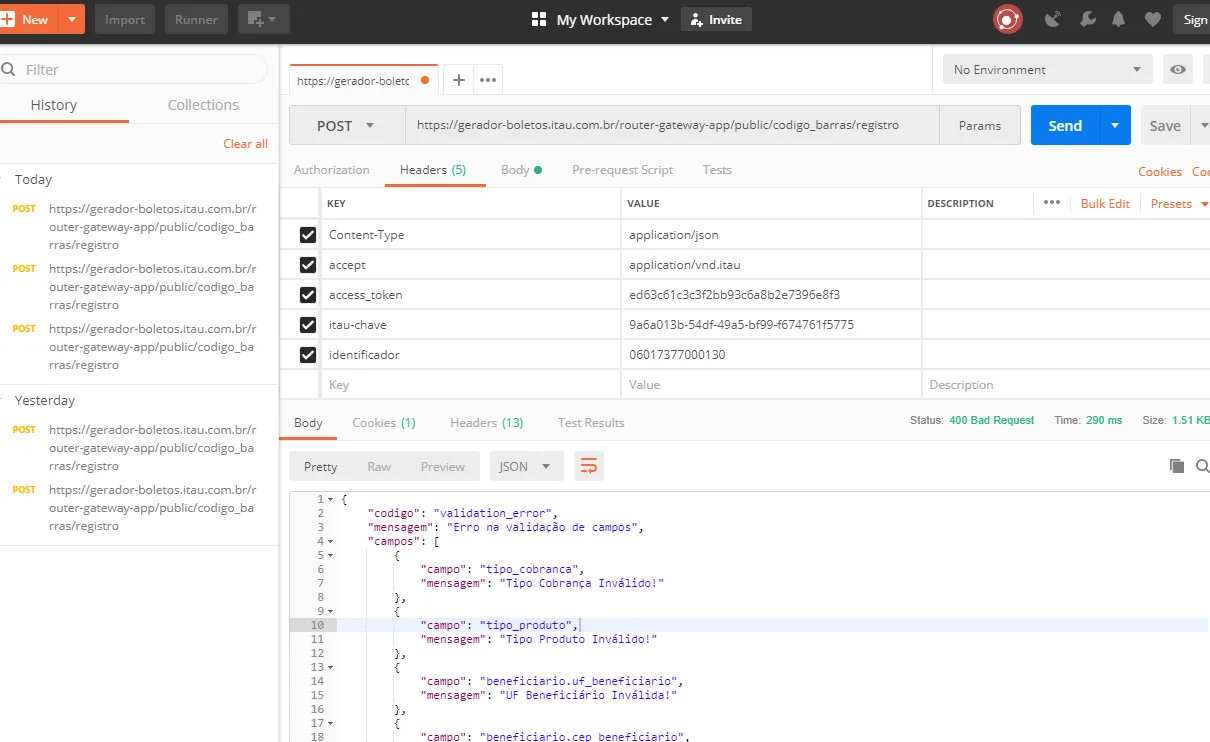Toggle the identificador header checkbox
This screenshot has height=742, width=1210.
pos(308,355)
